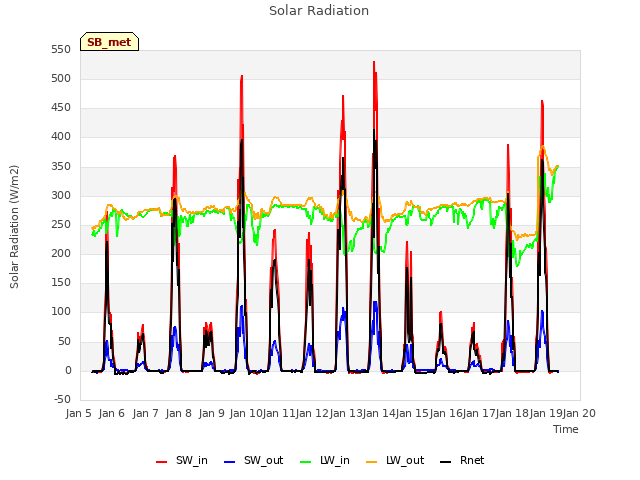Click the -50 y-axis tick label
Screen dimensions: 640x480
[x=62, y=400]
